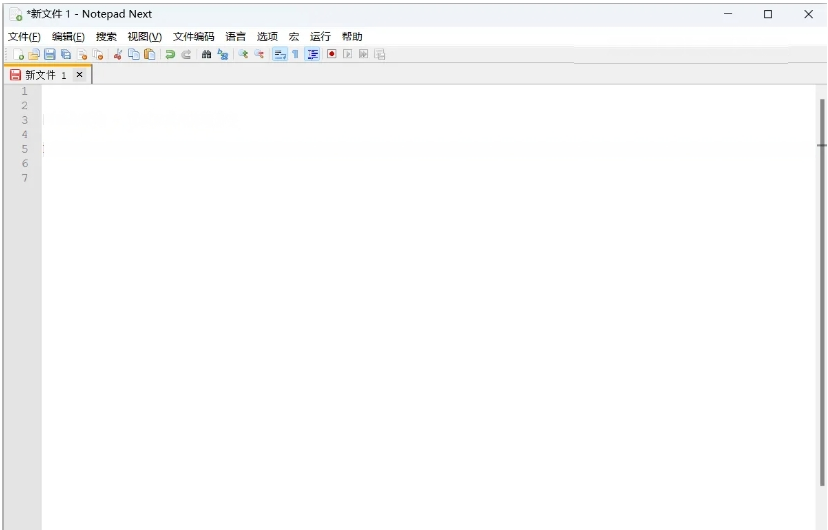Click the Zoom Out magnifier icon
The height and width of the screenshot is (530, 828).
tap(259, 54)
